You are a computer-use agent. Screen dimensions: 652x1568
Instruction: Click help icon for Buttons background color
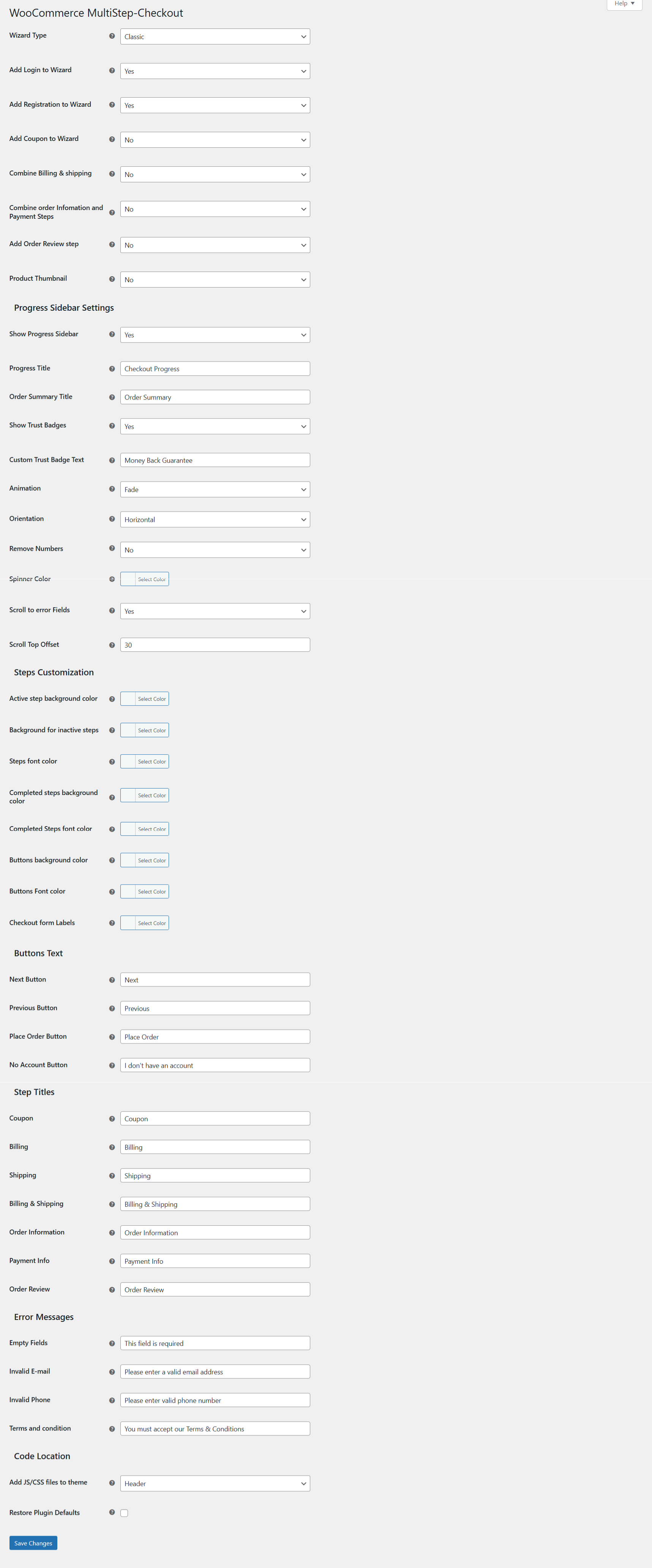(x=112, y=860)
